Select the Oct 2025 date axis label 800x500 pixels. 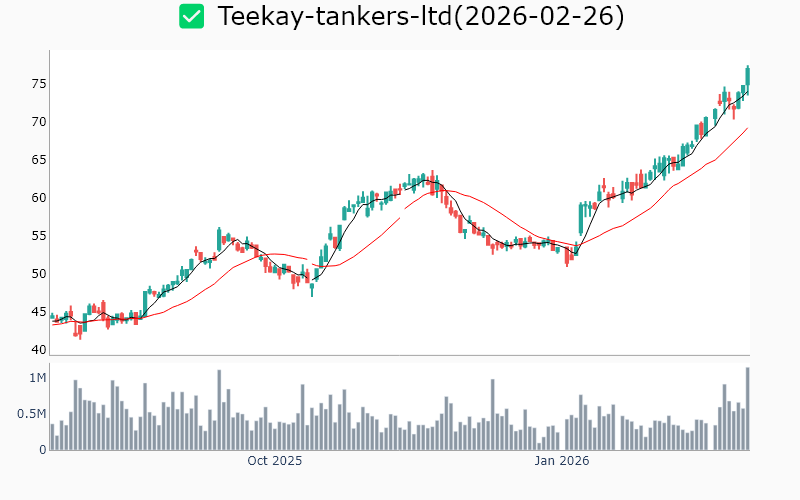(274, 461)
